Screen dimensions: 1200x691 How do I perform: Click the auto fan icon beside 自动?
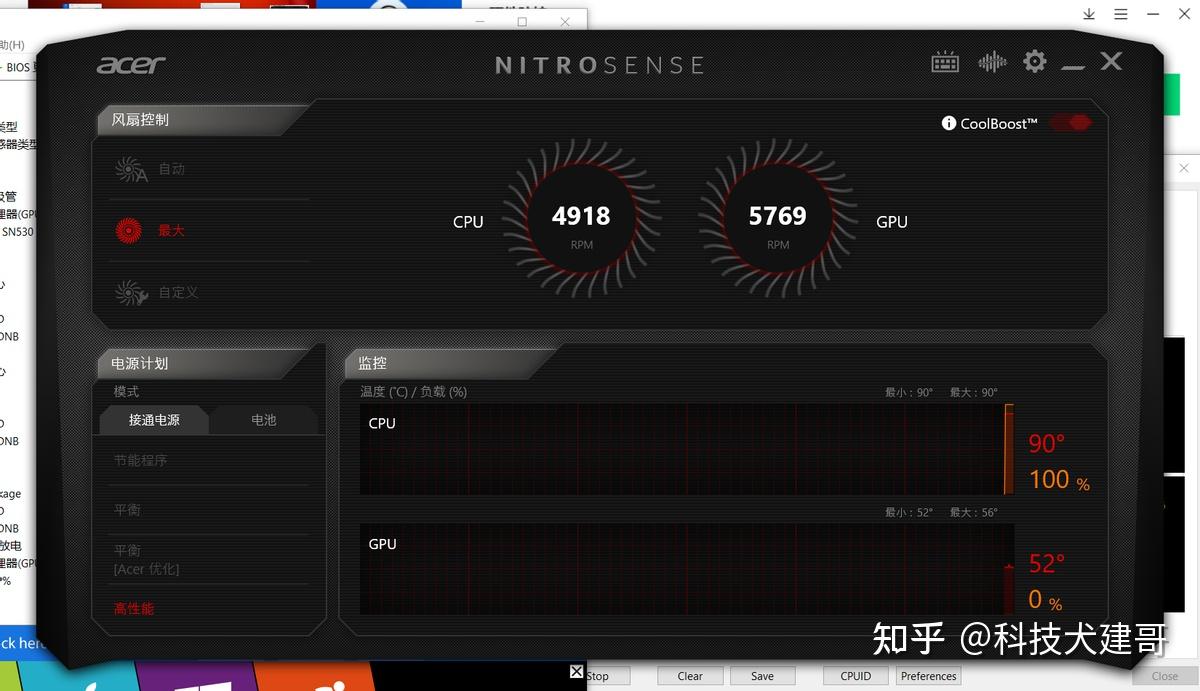(131, 169)
